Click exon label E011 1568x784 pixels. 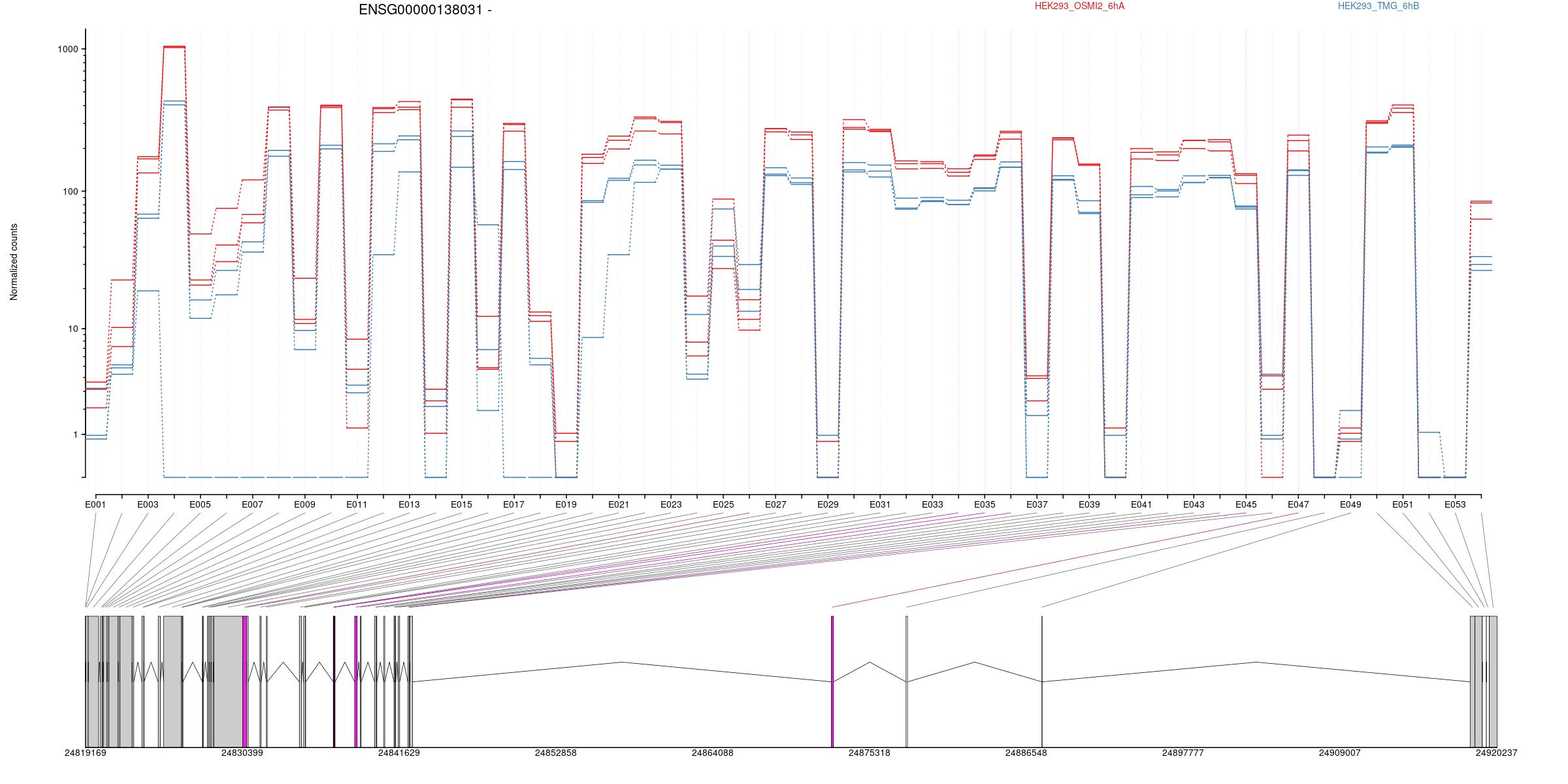(x=357, y=504)
